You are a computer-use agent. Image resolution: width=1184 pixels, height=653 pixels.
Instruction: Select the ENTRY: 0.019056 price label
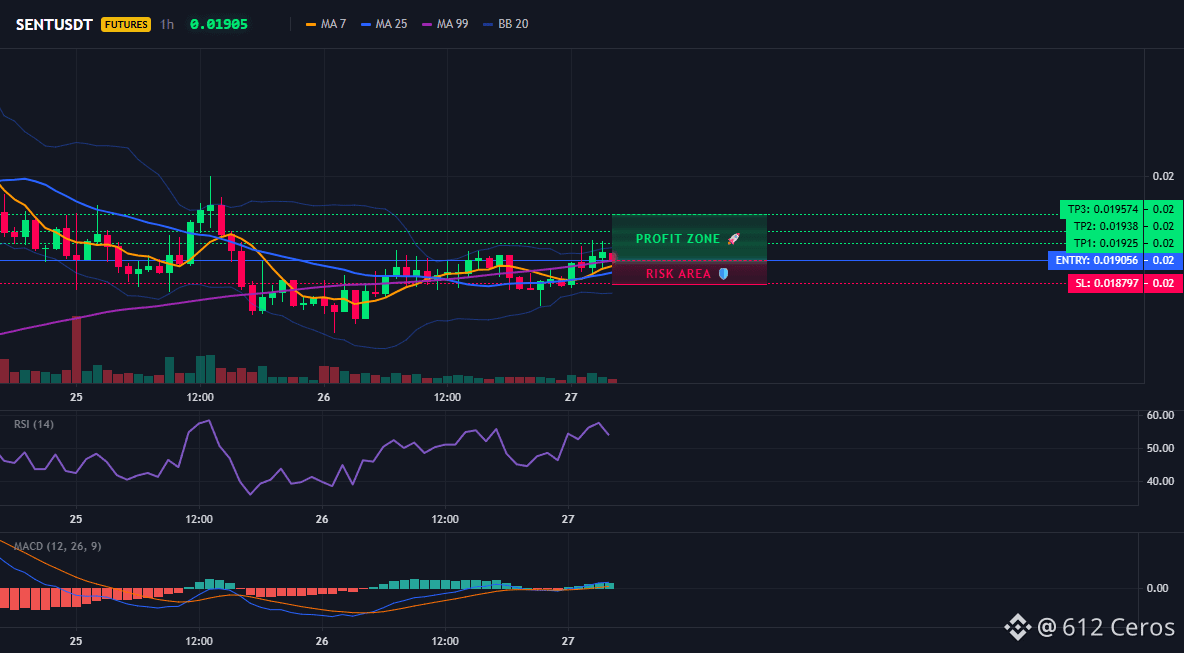pos(1095,260)
